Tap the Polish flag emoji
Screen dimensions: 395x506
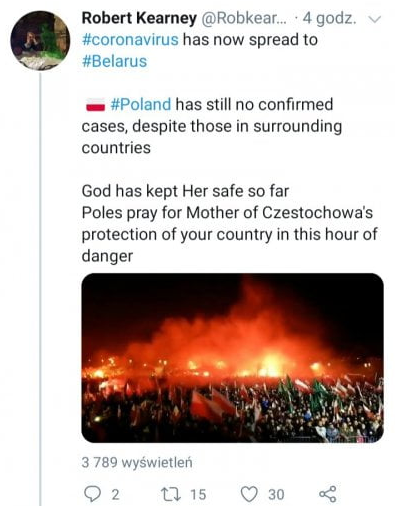(96, 105)
